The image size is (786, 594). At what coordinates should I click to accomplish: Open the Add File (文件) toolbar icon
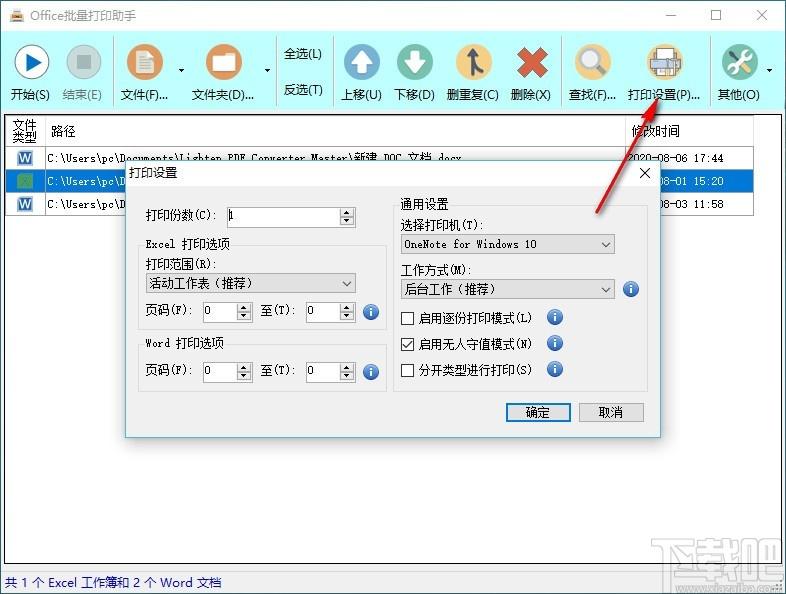145,62
